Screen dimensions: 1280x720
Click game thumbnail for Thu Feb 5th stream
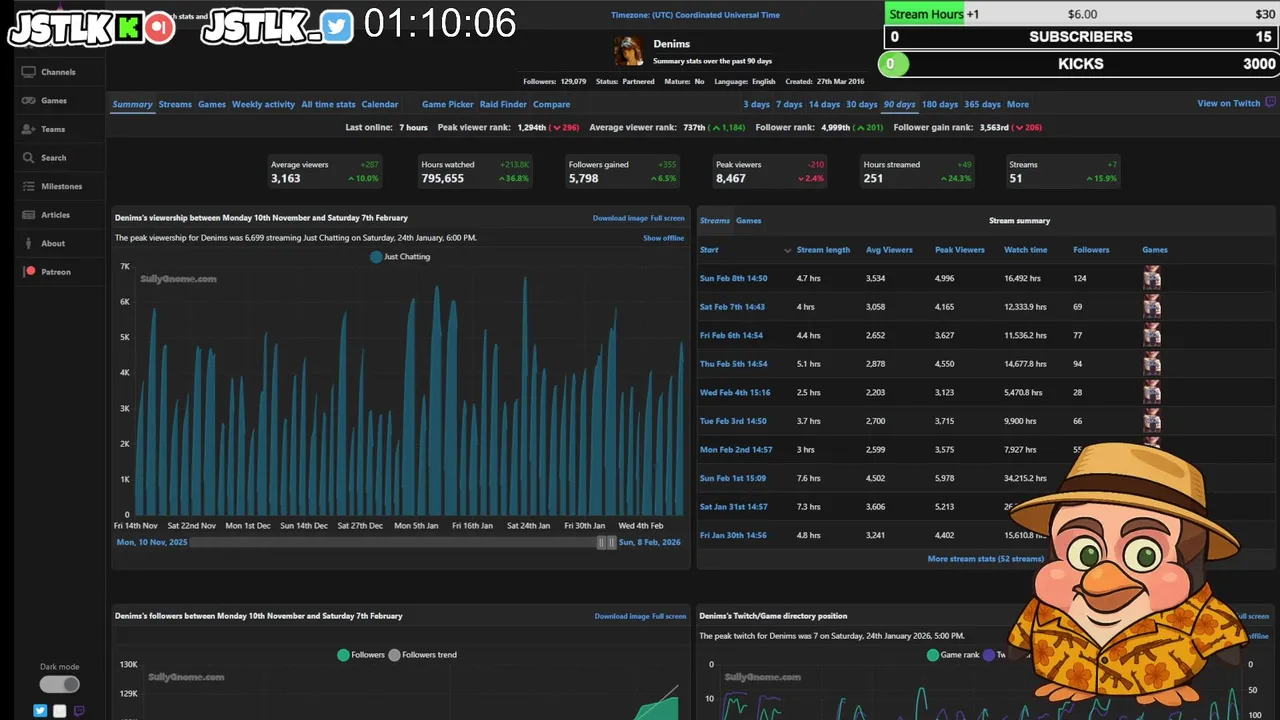[1152, 363]
